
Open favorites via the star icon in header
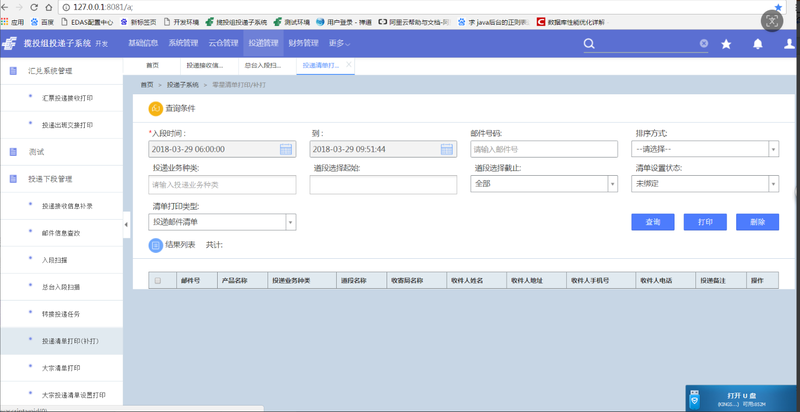(726, 44)
